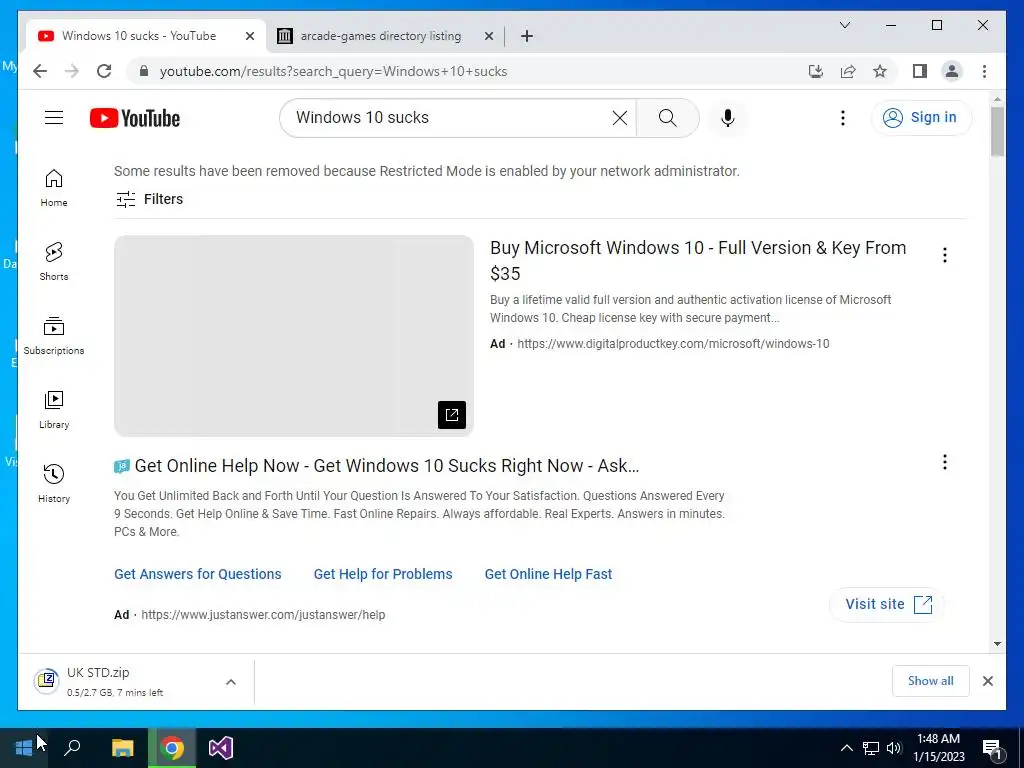The height and width of the screenshot is (768, 1024).
Task: Close the arcade-games directory listing tab
Action: pyautogui.click(x=488, y=36)
